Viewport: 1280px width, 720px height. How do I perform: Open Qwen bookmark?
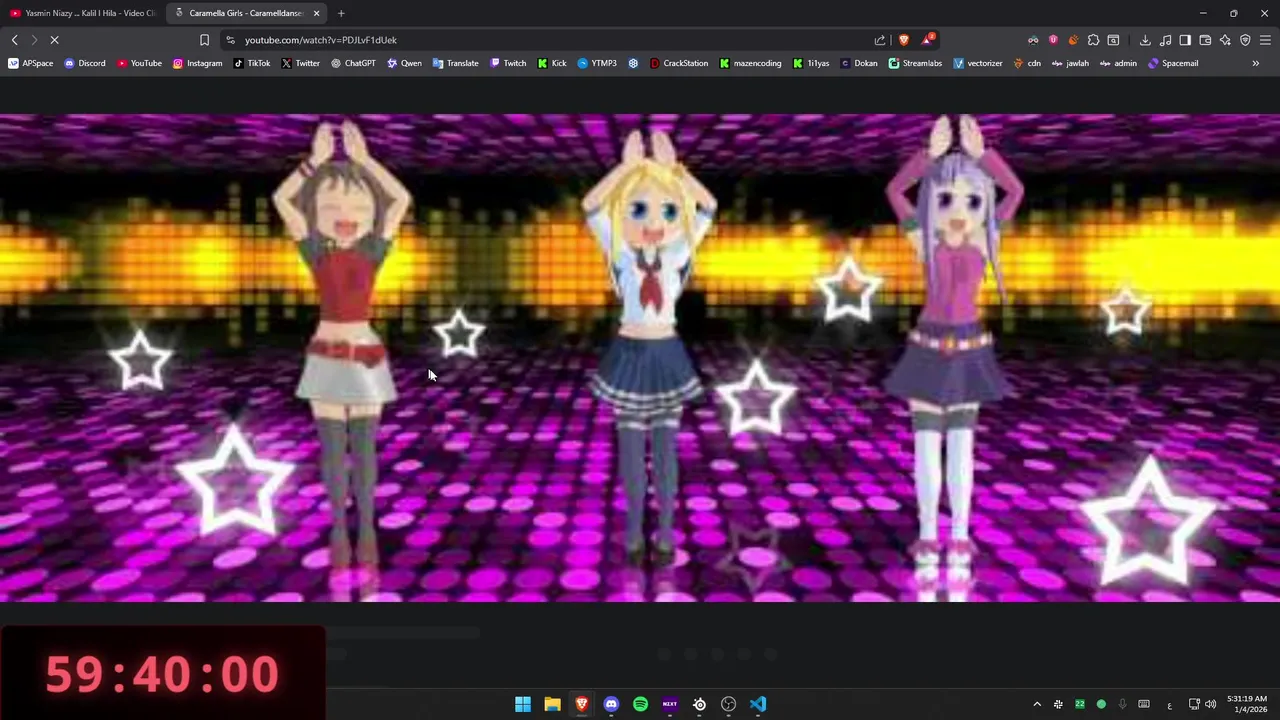[x=404, y=63]
